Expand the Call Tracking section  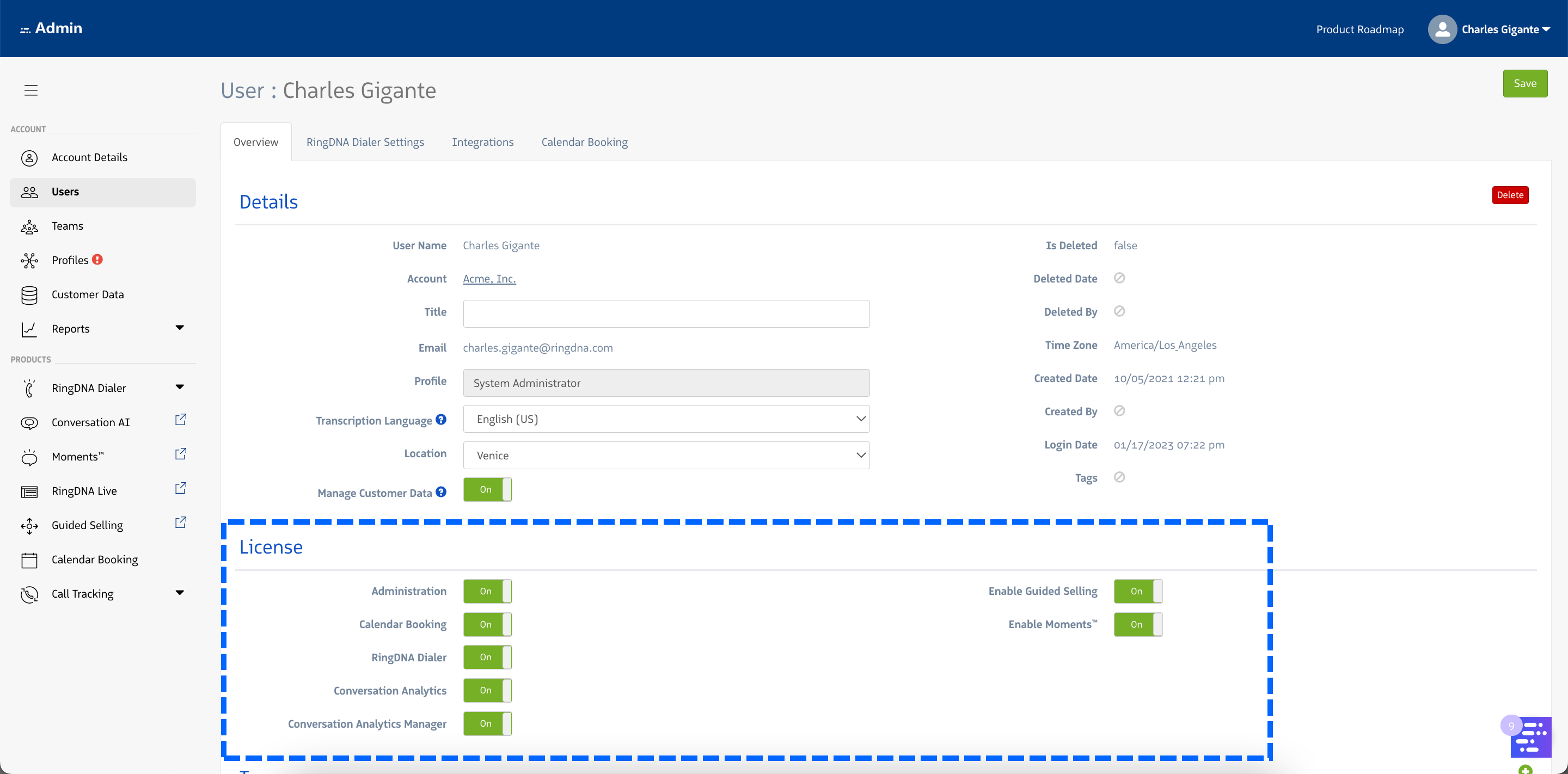pos(180,592)
